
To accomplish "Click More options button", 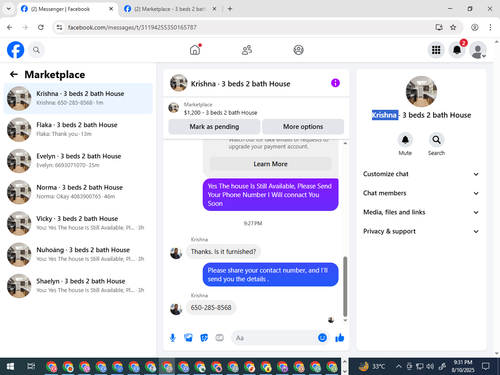I will click(303, 127).
